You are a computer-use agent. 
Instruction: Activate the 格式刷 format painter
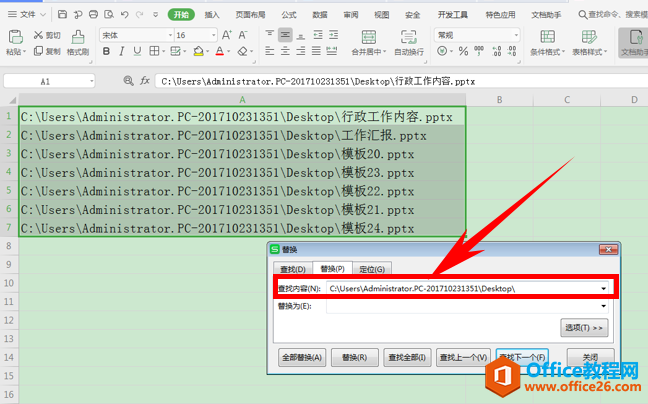click(78, 43)
